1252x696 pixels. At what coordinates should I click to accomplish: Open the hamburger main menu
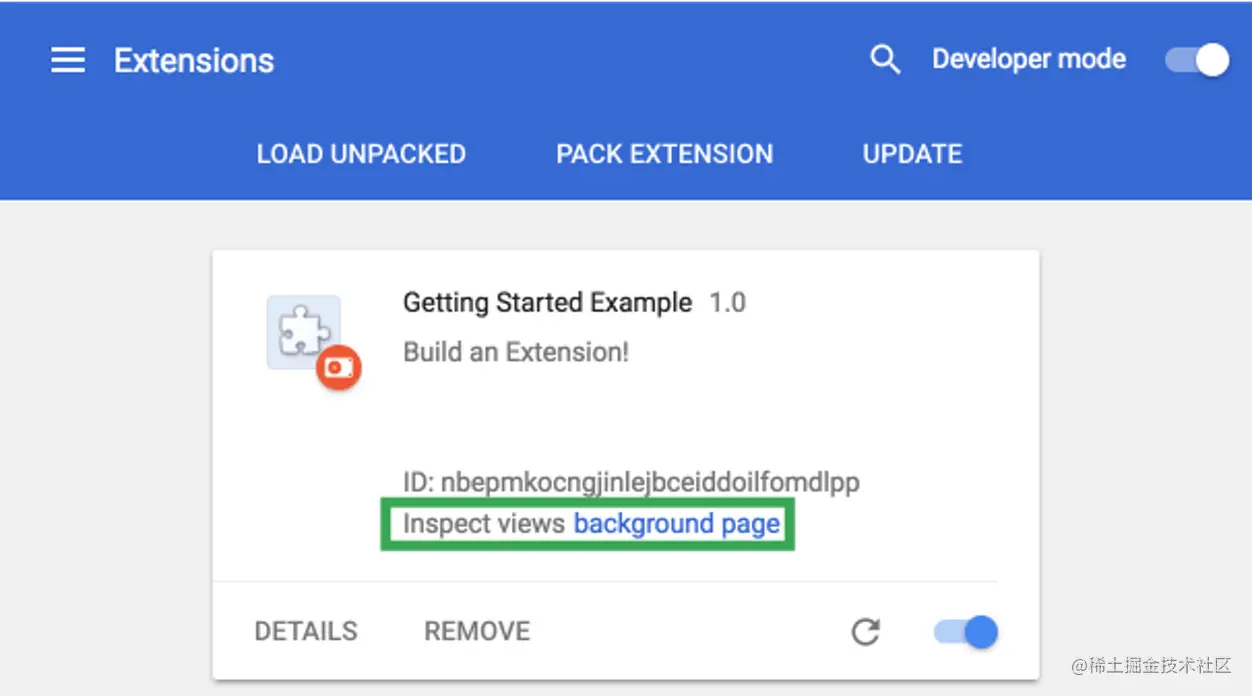coord(68,60)
